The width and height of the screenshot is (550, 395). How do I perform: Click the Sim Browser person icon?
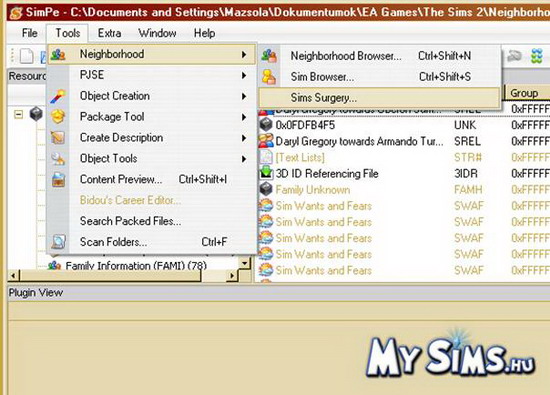click(269, 77)
